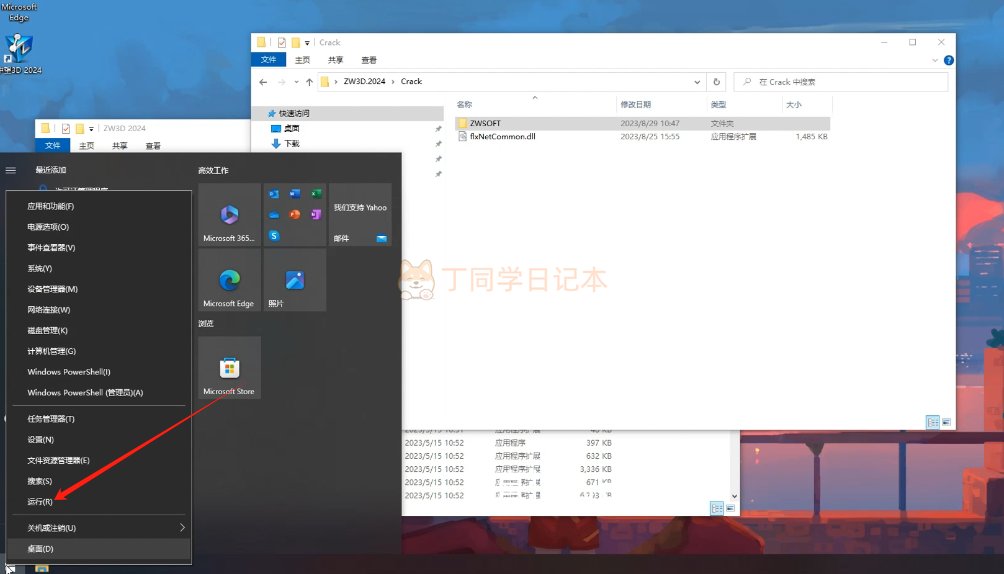Launch the Microsoft Edge tile
This screenshot has height=574, width=1004.
point(229,280)
